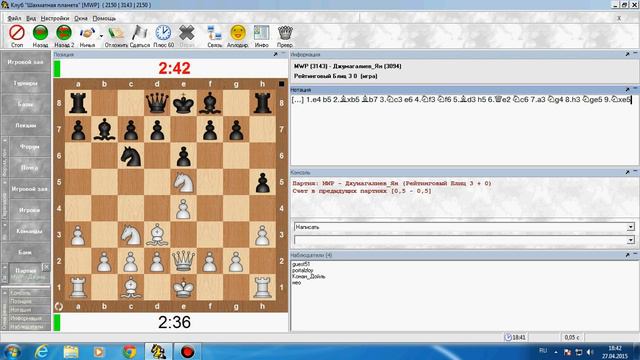This screenshot has height=360, width=640.
Task: Pin the Позиция panel
Action: [x=276, y=54]
